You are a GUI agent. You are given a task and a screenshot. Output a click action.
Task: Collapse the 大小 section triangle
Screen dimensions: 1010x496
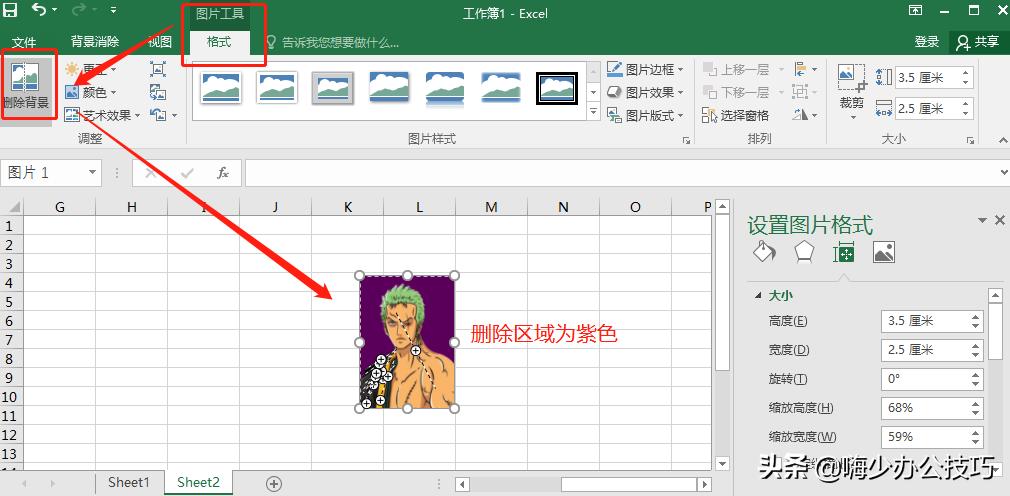[758, 296]
